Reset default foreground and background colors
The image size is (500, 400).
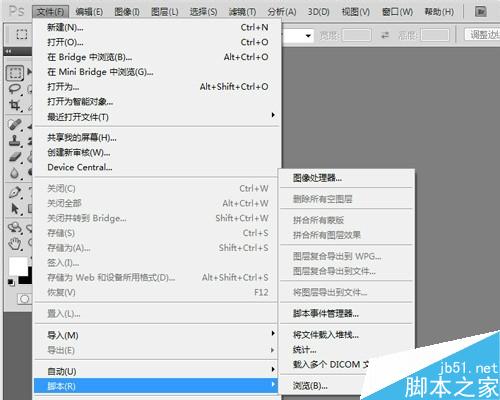tap(11, 283)
